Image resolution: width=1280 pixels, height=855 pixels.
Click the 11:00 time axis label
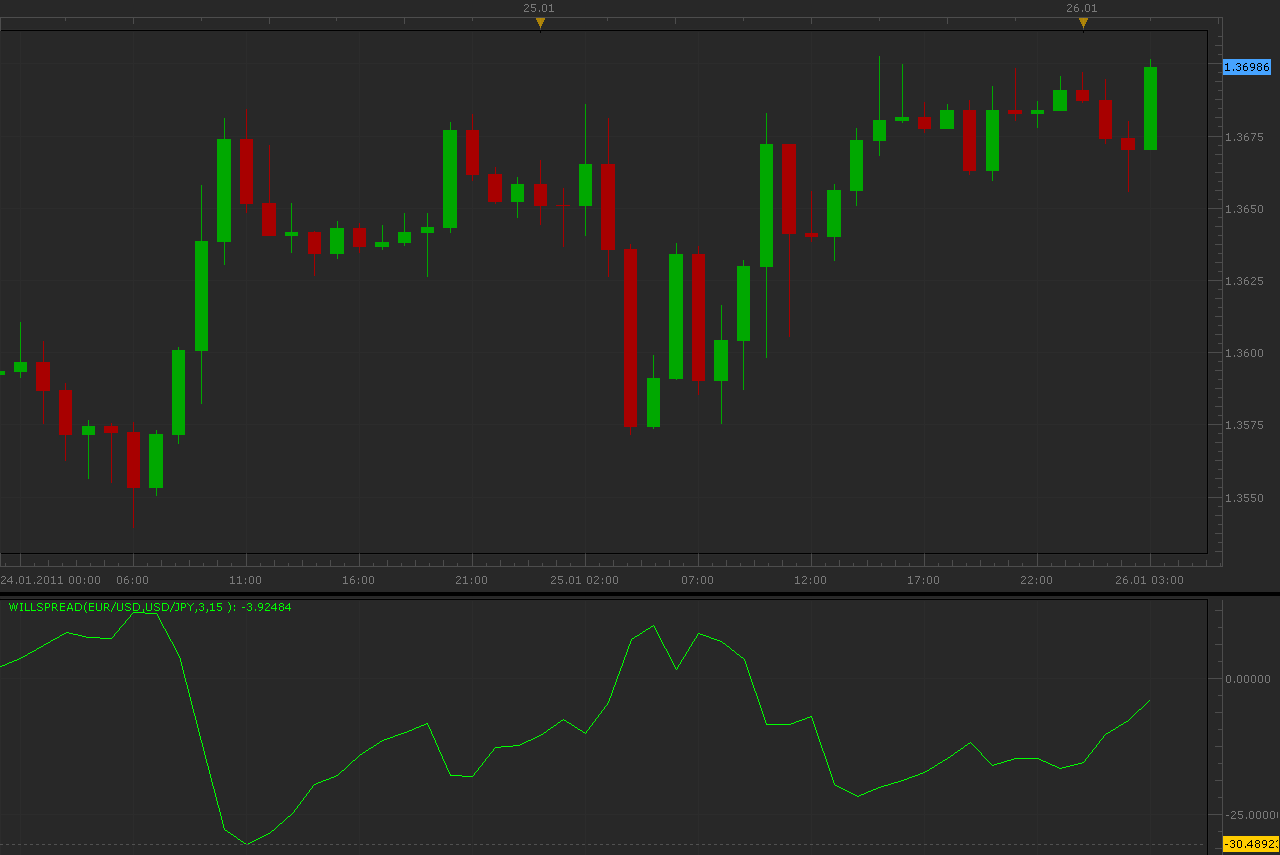(x=246, y=580)
